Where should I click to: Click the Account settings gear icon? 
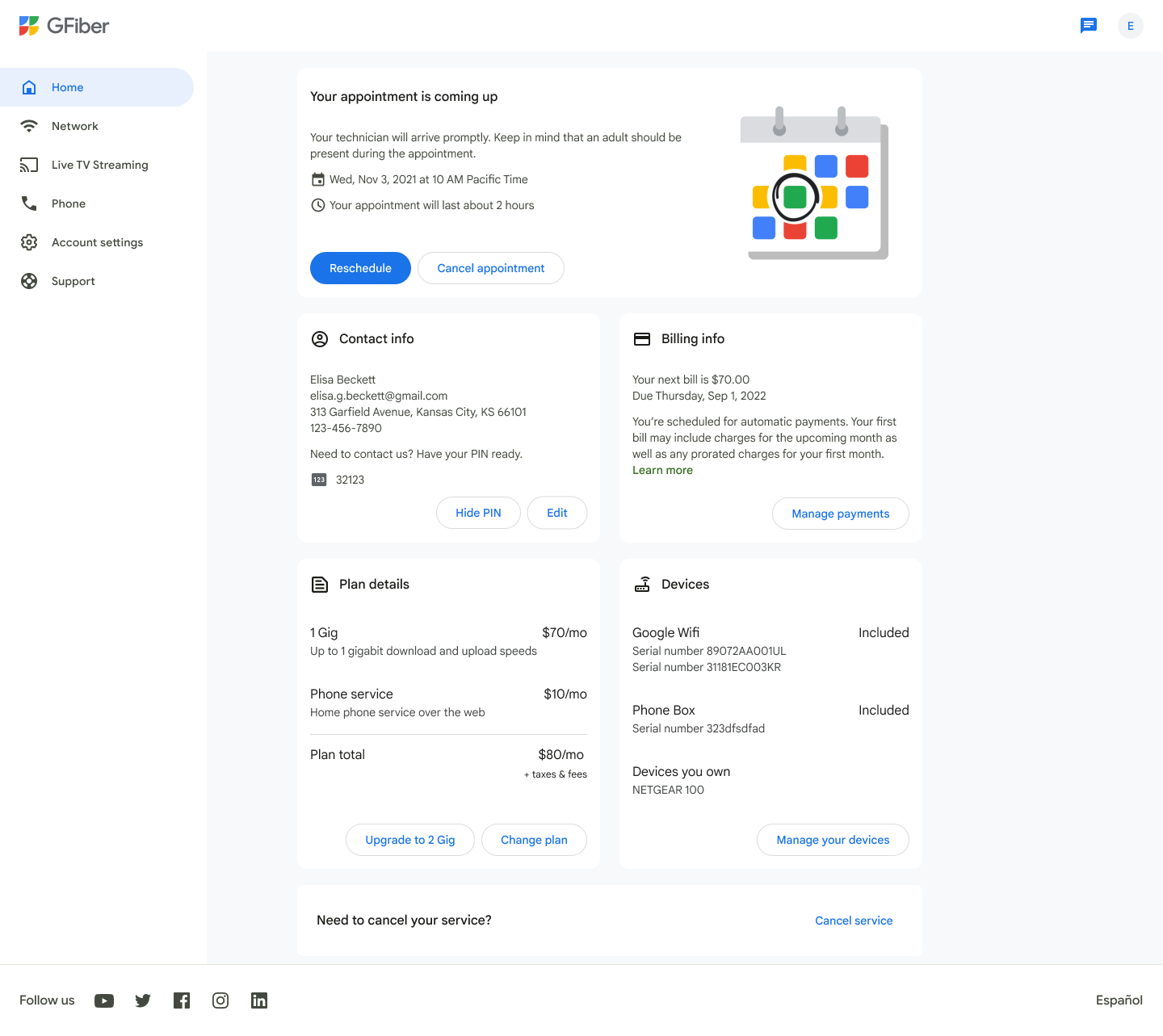click(29, 242)
